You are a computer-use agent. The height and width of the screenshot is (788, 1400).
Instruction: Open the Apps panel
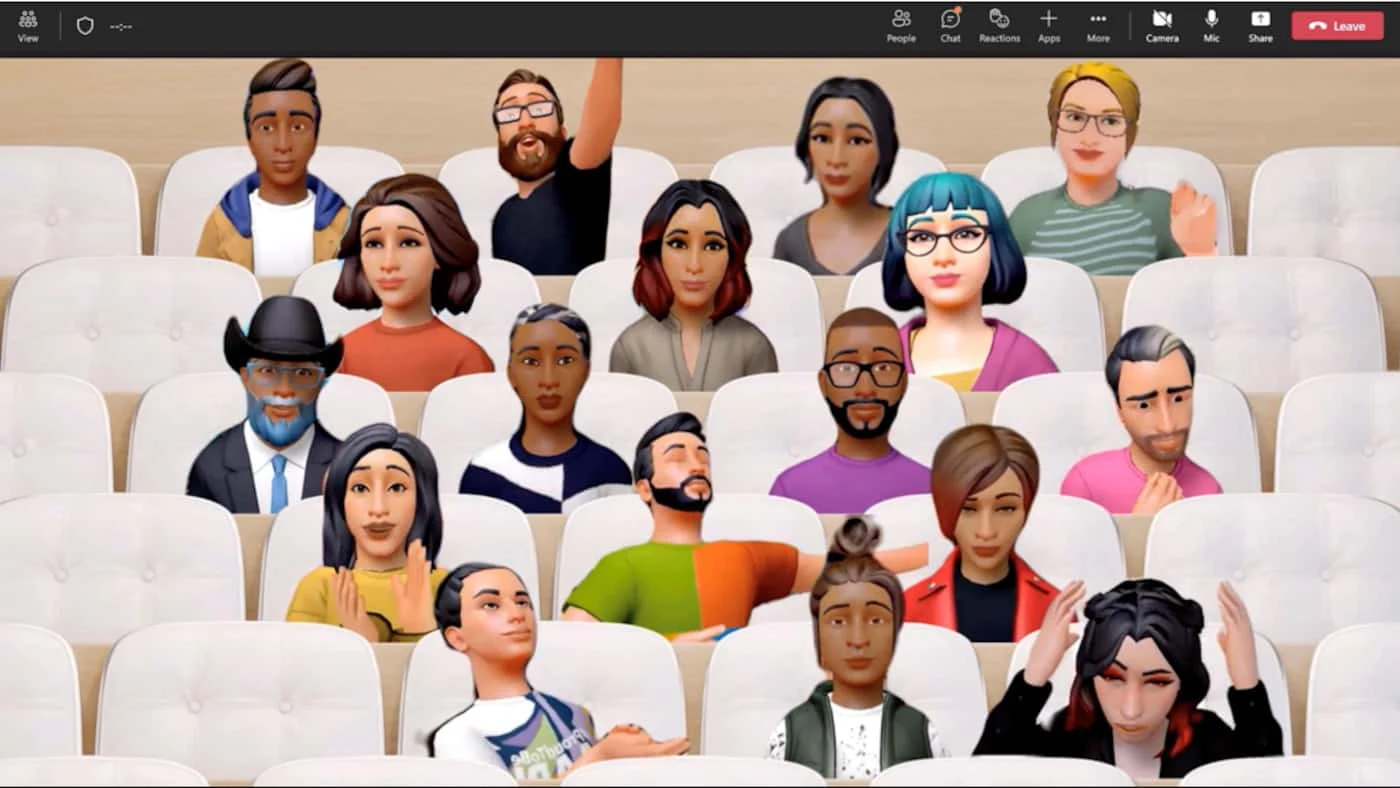pos(1049,26)
